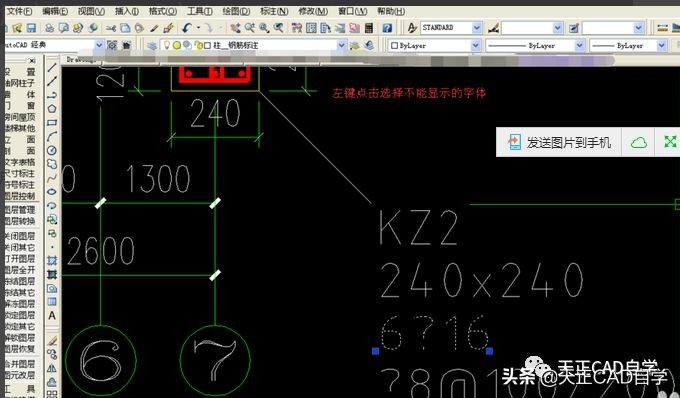The width and height of the screenshot is (680, 398).
Task: Click the Save icon in the standard toolbar
Action: tap(31, 28)
